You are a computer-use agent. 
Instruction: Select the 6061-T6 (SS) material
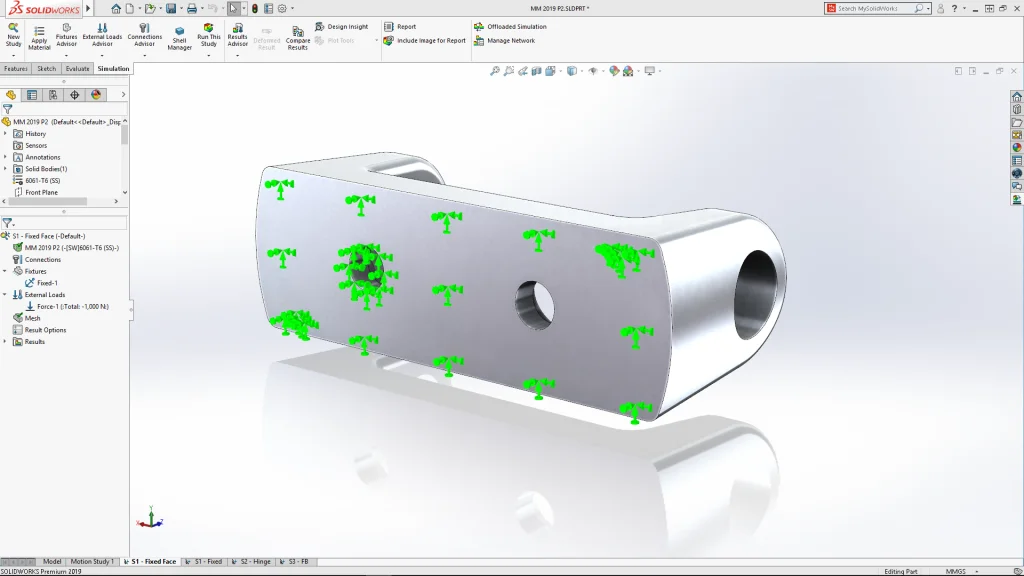click(37, 180)
